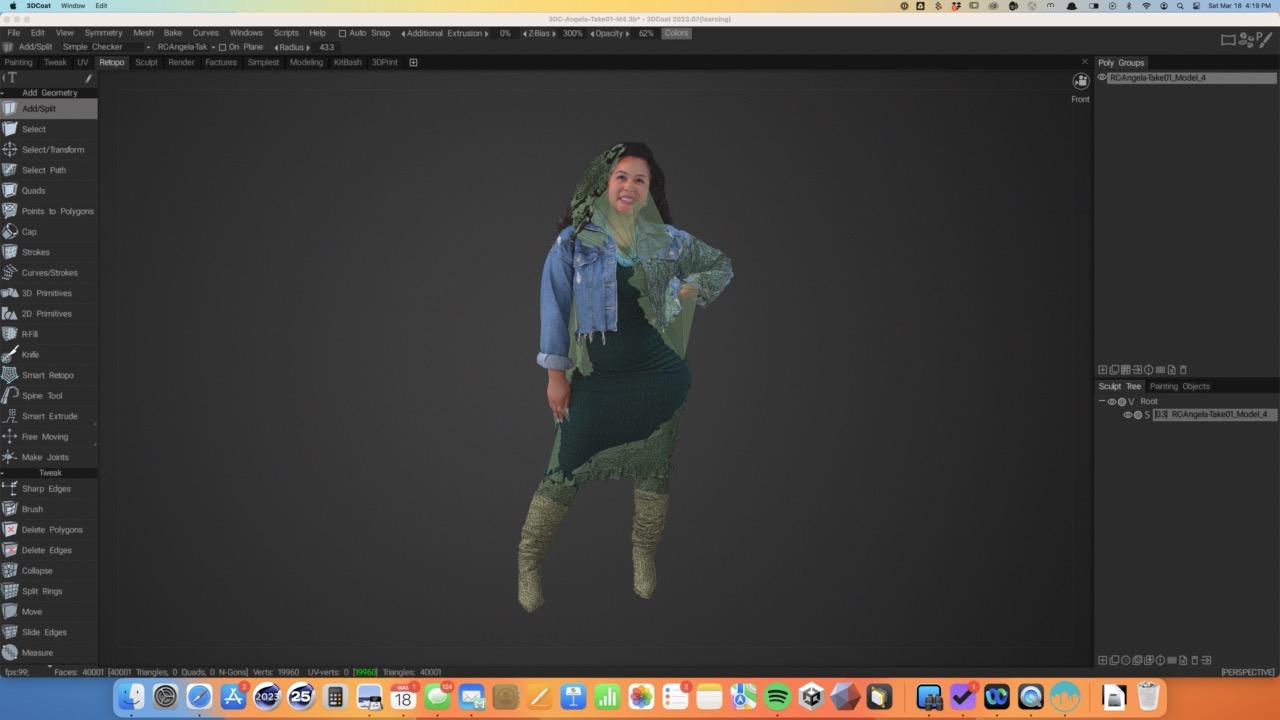Toggle the On Plane checkbox

[x=223, y=47]
